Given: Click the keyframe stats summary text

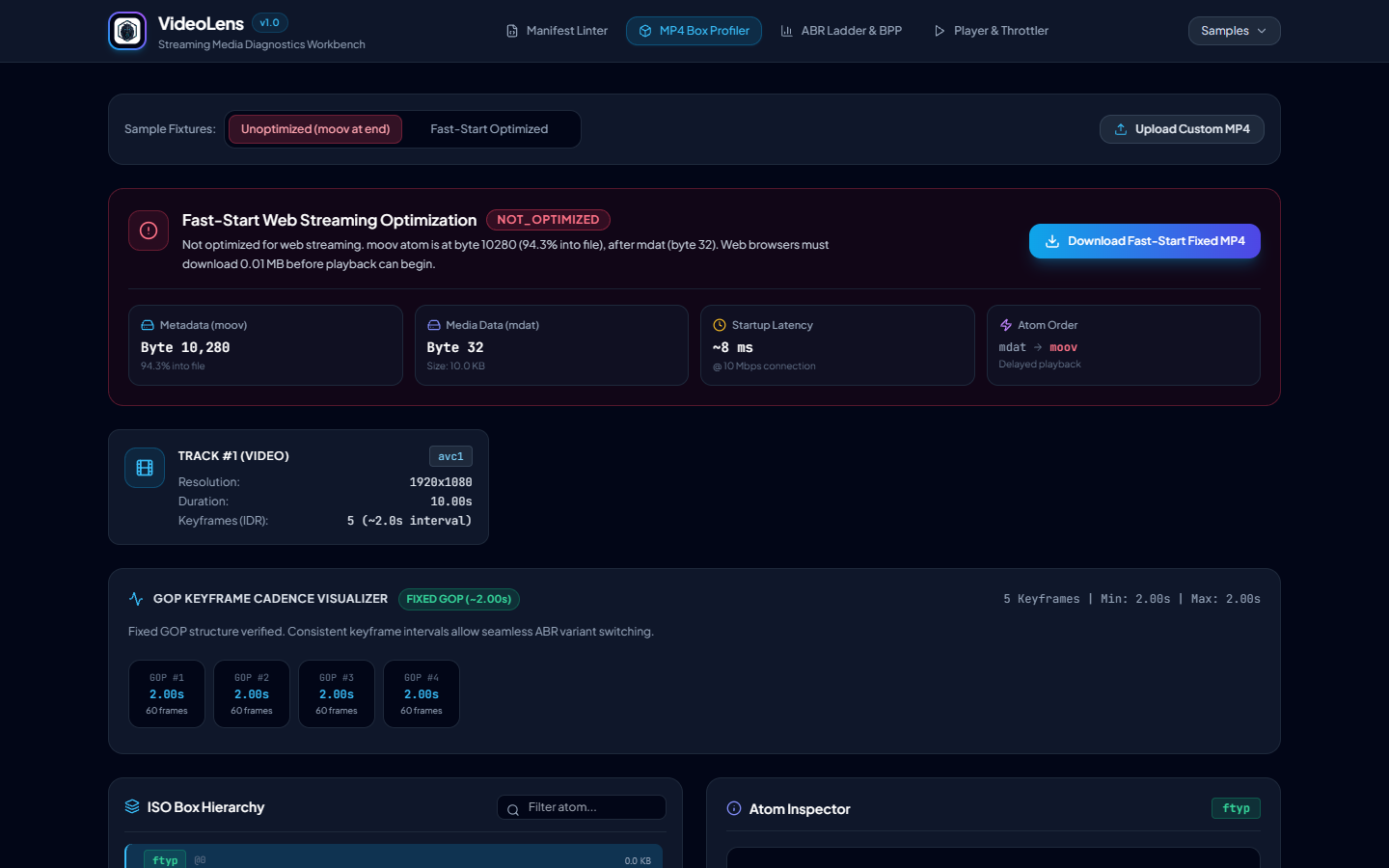Looking at the screenshot, I should [x=1131, y=599].
